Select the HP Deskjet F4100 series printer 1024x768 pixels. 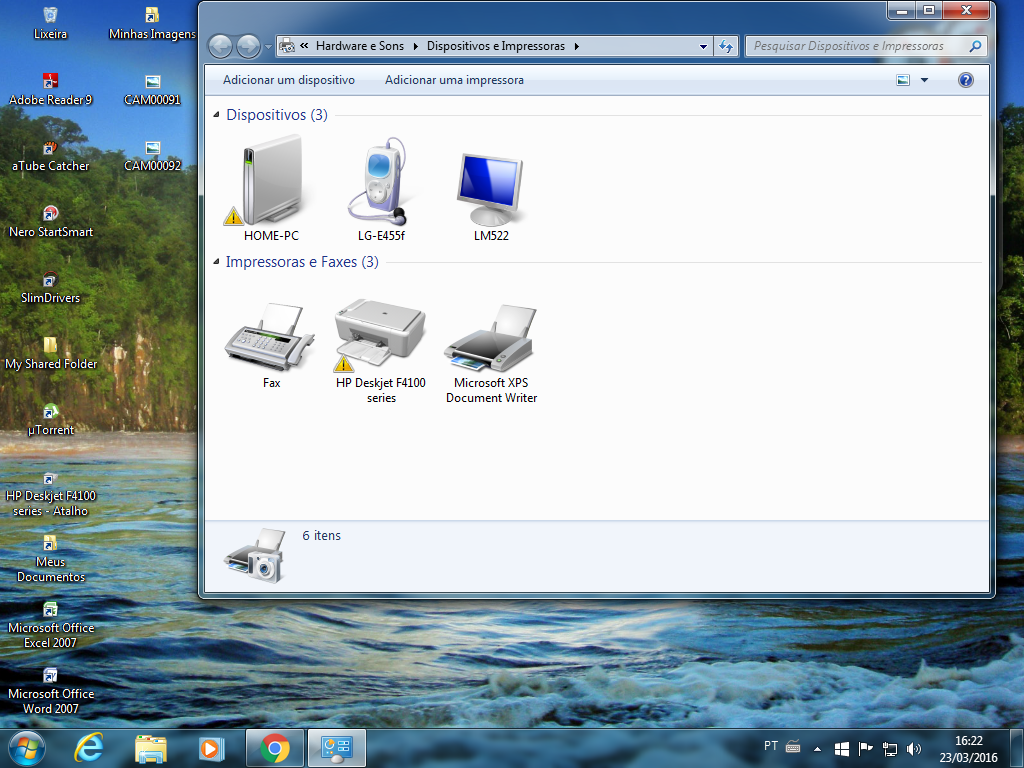[381, 351]
